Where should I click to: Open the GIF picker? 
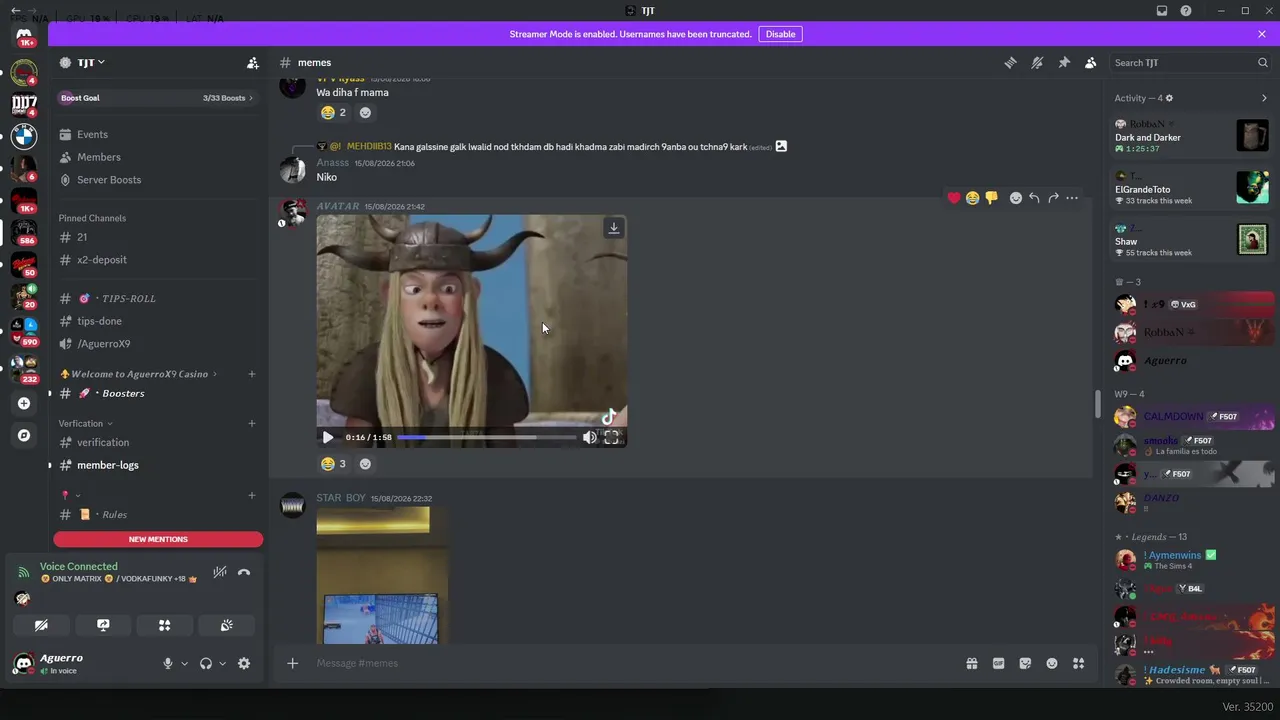point(998,663)
